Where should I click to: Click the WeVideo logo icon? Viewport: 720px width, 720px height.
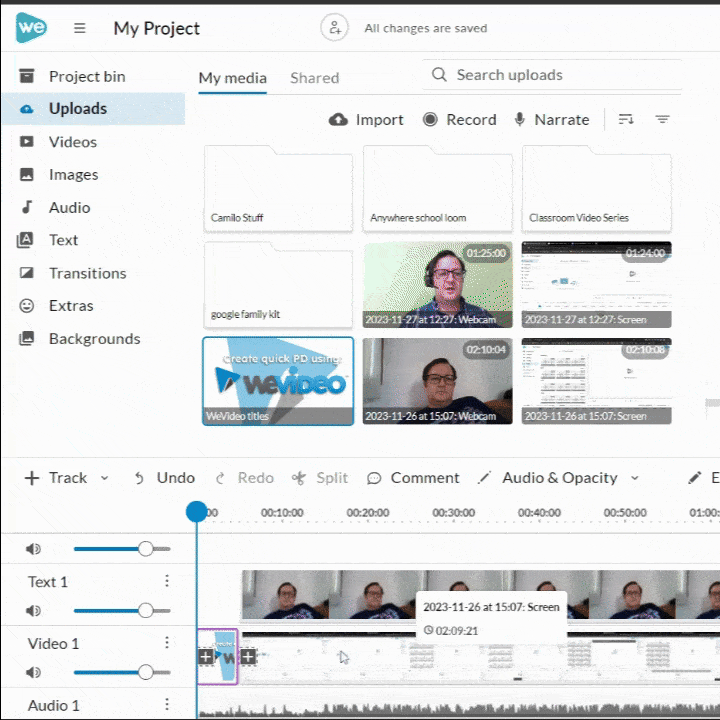(x=31, y=28)
